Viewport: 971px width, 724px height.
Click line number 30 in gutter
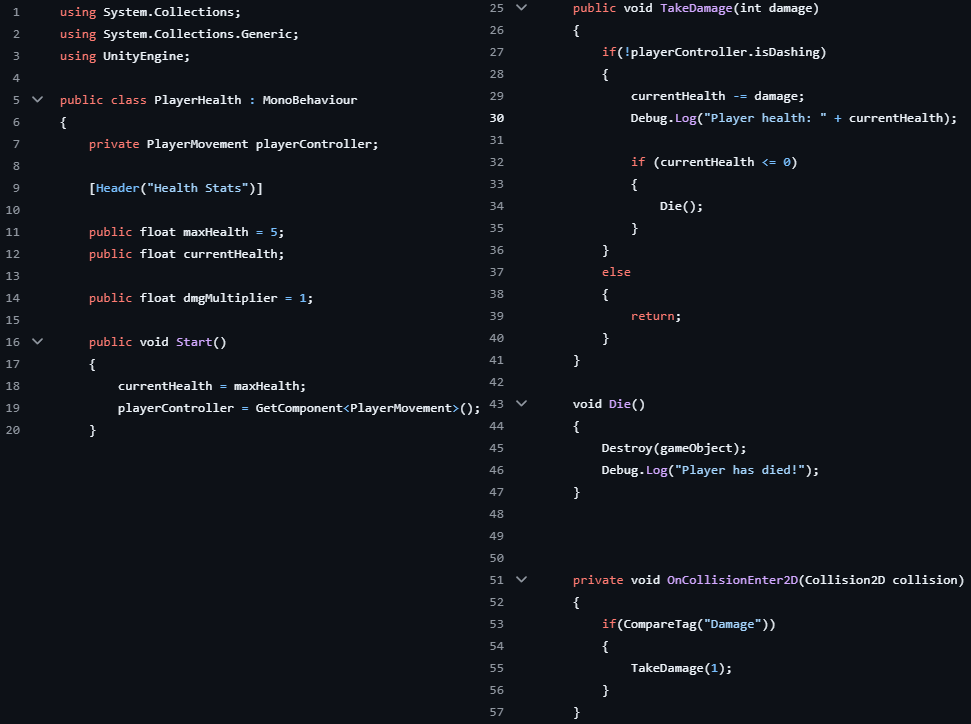497,118
